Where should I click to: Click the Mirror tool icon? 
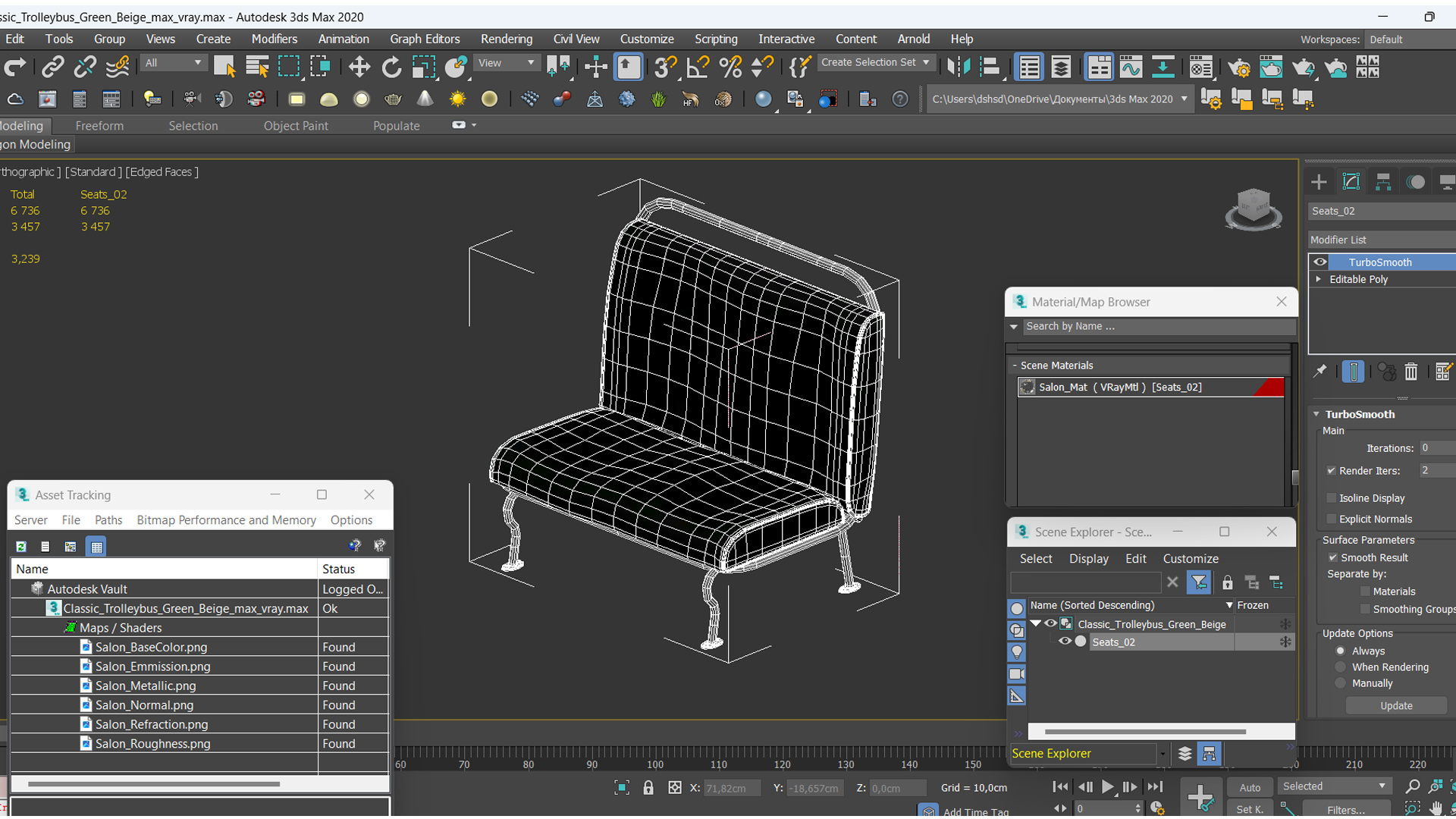(x=958, y=67)
